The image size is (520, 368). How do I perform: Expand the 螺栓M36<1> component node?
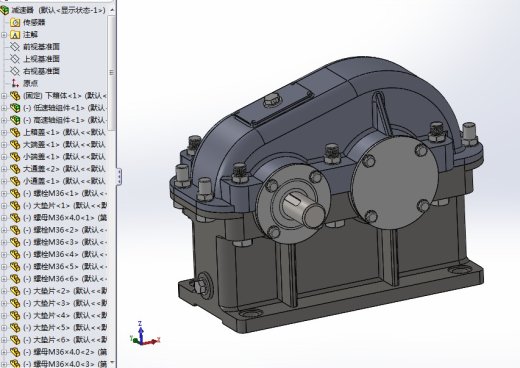(4, 193)
